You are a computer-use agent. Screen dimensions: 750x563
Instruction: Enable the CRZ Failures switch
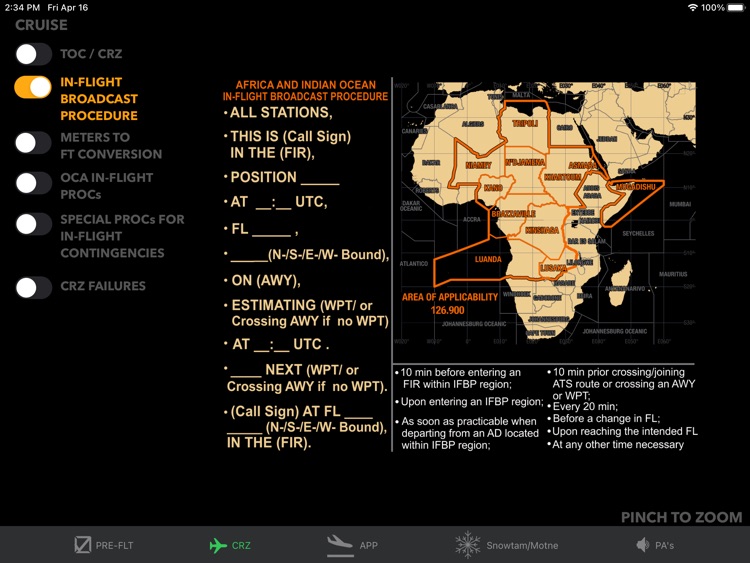pos(33,287)
